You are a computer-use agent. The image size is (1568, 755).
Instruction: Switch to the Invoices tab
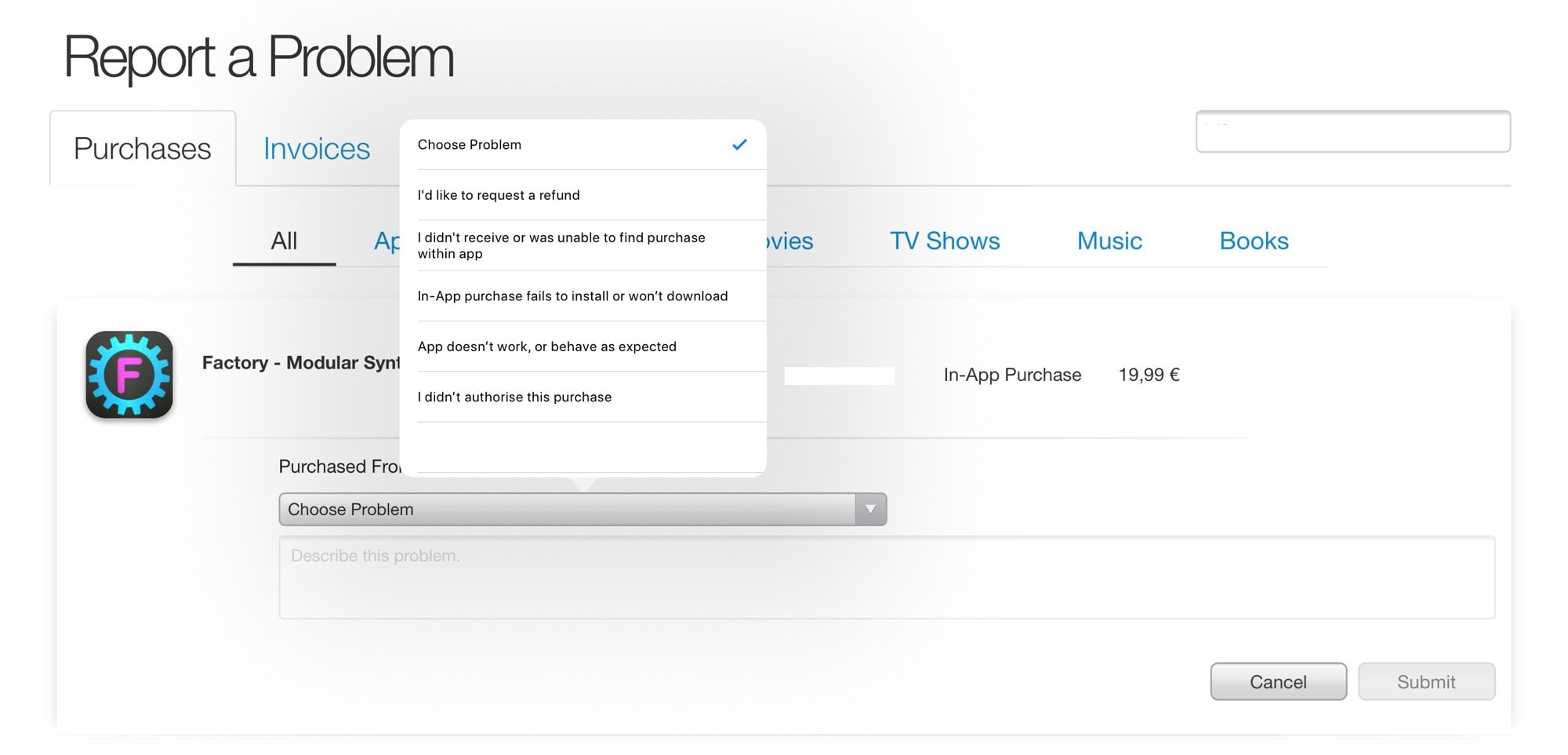(x=316, y=148)
